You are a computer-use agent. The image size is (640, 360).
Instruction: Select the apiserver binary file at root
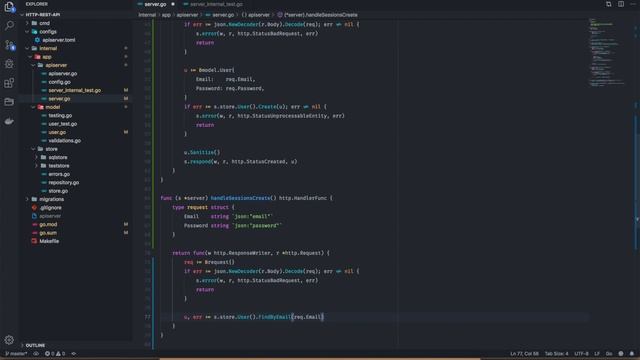[x=50, y=216]
